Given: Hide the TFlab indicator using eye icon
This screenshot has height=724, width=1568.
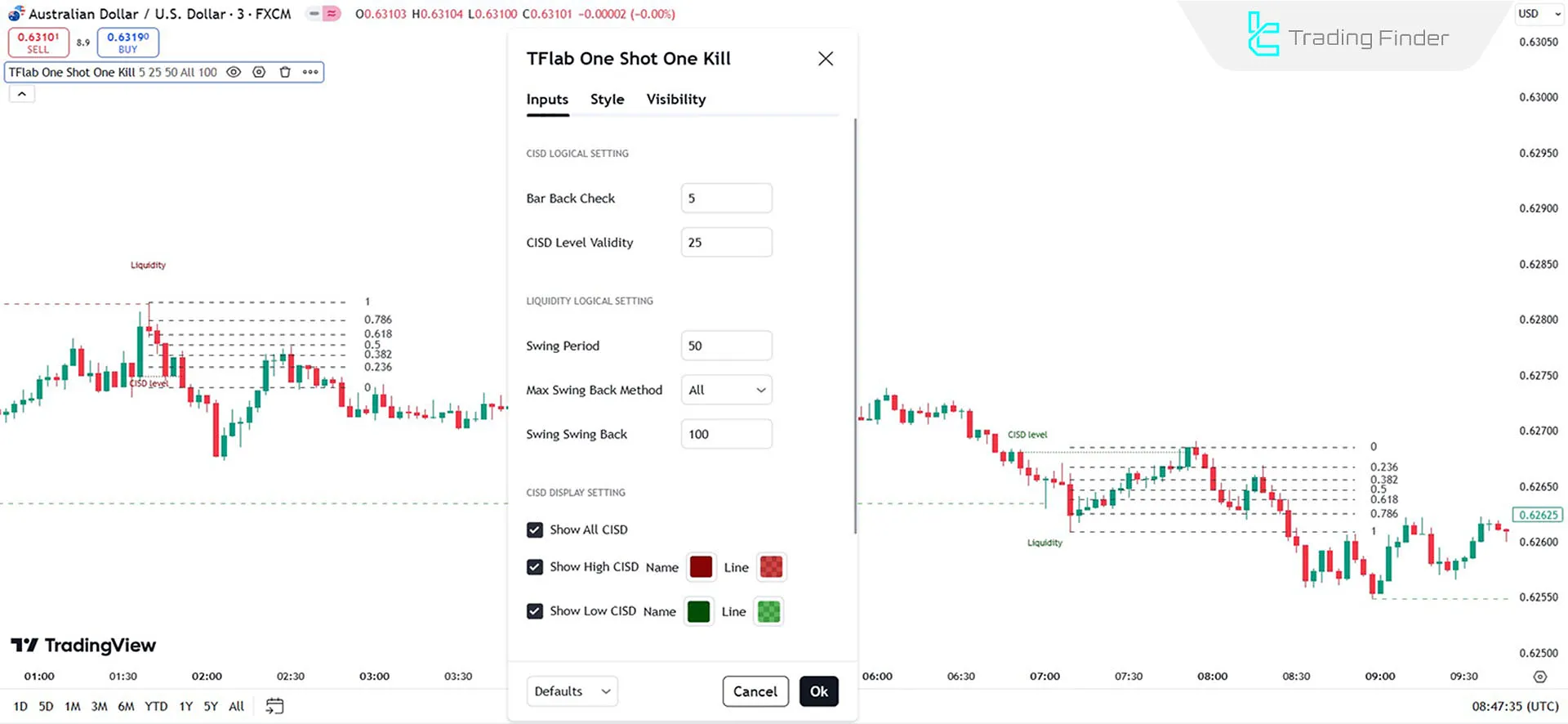Looking at the screenshot, I should tap(234, 72).
